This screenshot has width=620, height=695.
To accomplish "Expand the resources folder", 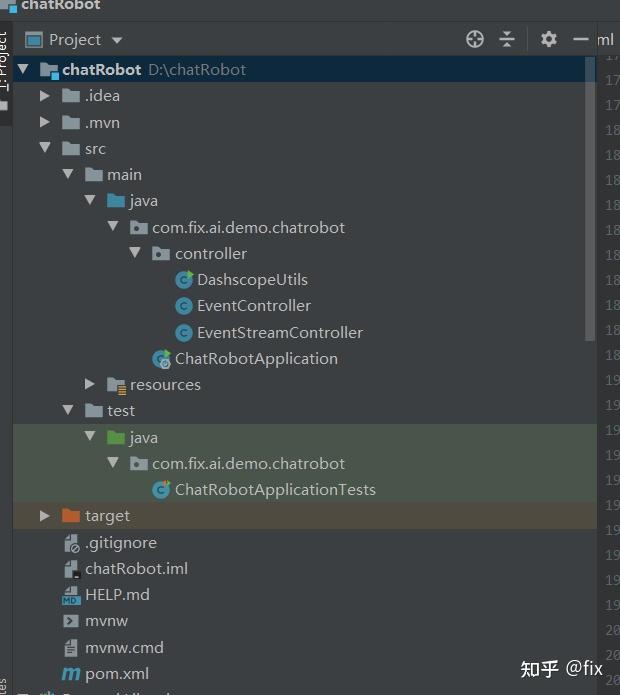I will pyautogui.click(x=90, y=385).
